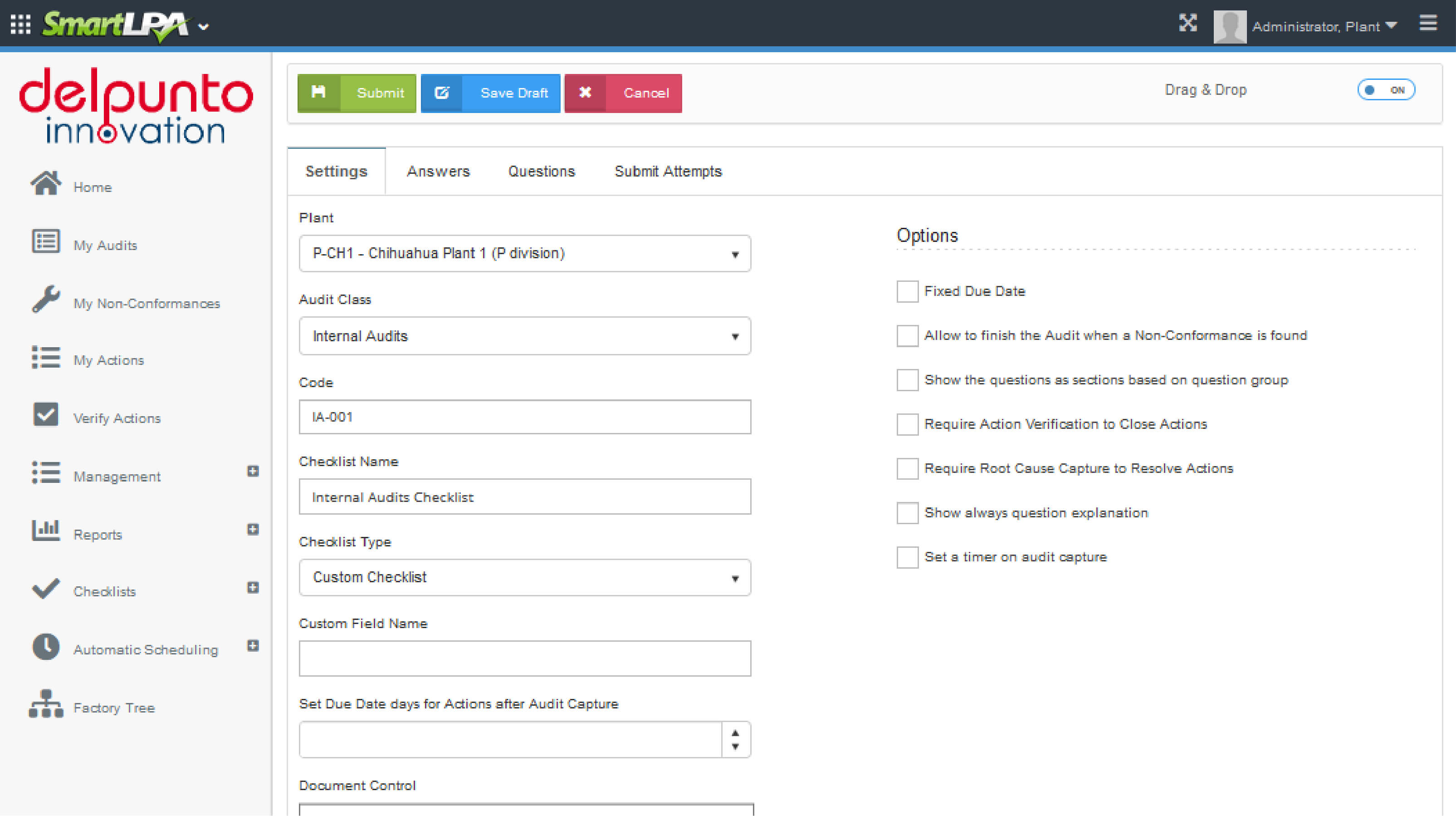The image size is (1456, 816).
Task: Click the Code input field
Action: pos(524,418)
